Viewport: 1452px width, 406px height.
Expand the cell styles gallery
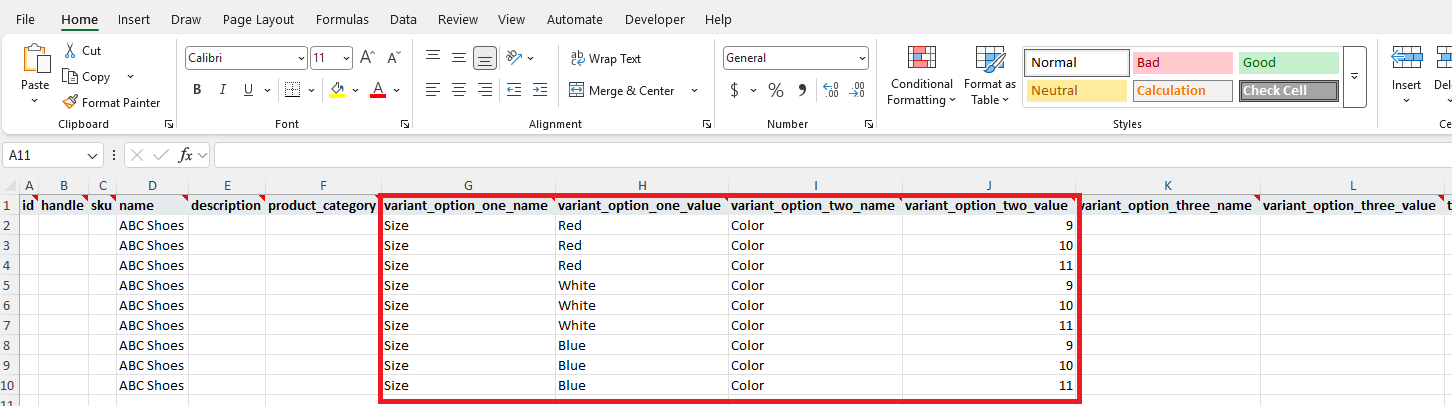point(1355,76)
